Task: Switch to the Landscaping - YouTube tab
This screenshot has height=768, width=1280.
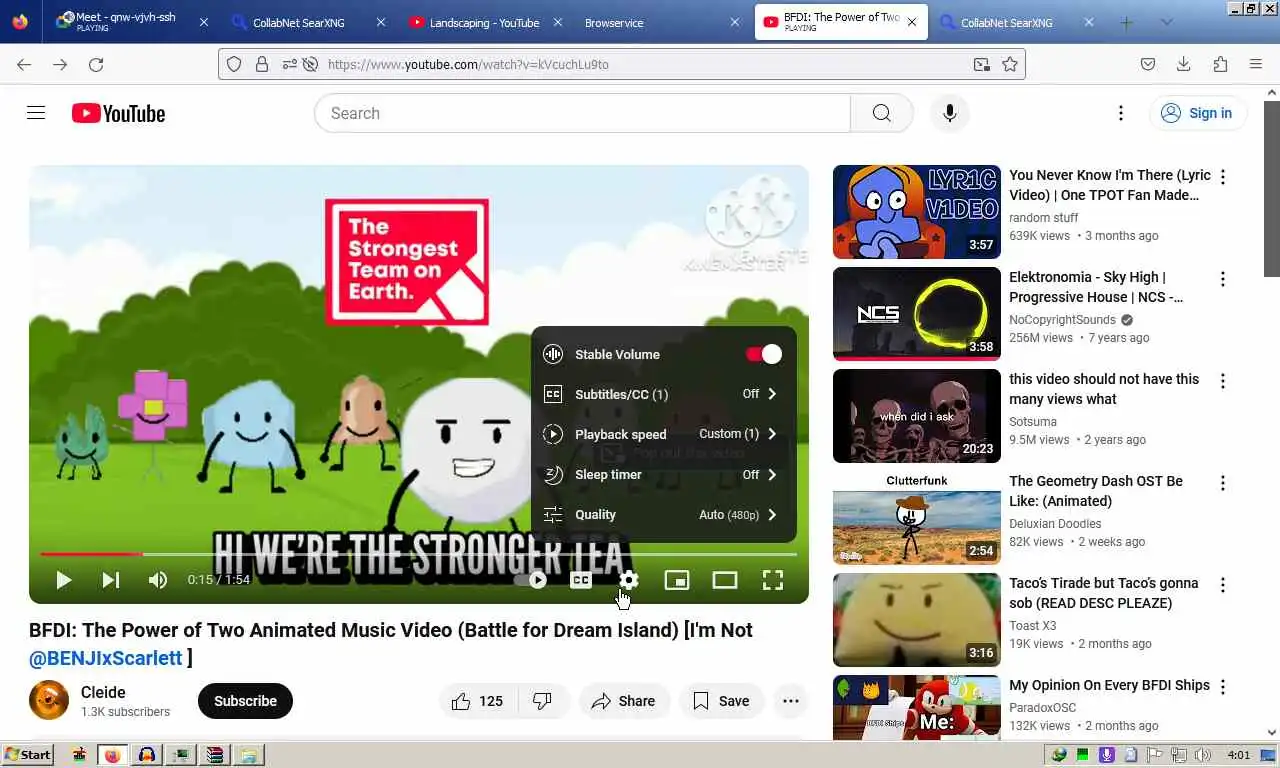Action: (x=484, y=22)
